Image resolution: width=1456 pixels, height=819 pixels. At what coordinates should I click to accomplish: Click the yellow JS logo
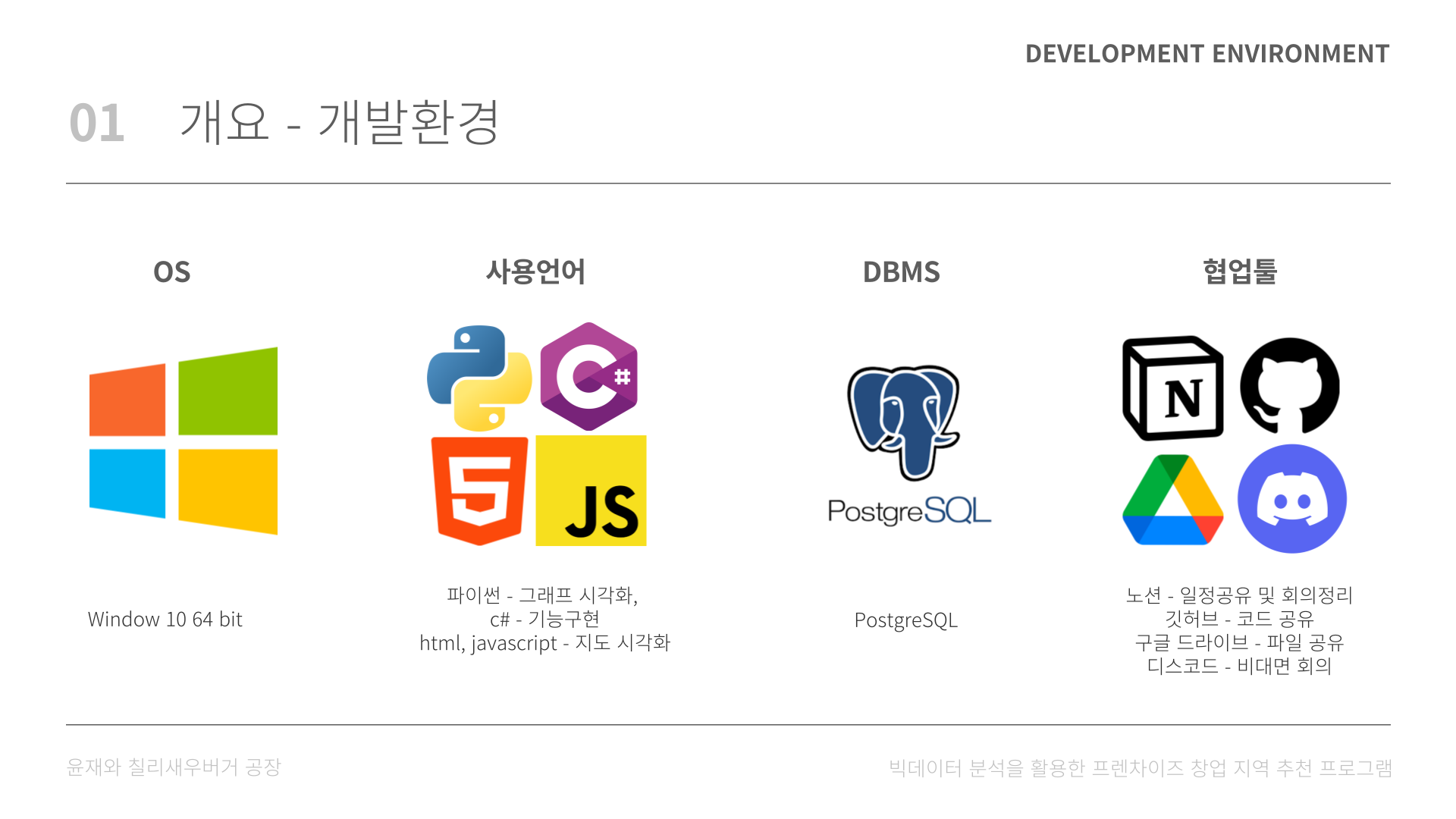point(591,491)
